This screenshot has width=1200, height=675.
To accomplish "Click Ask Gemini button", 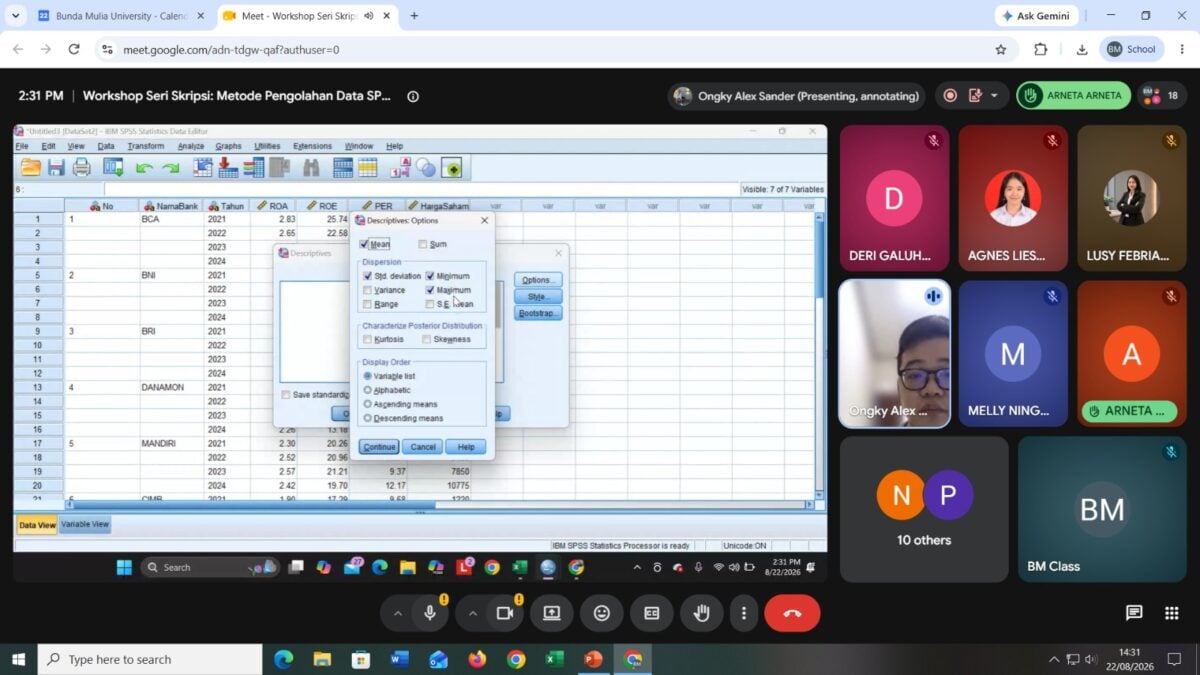I will pyautogui.click(x=1036, y=16).
